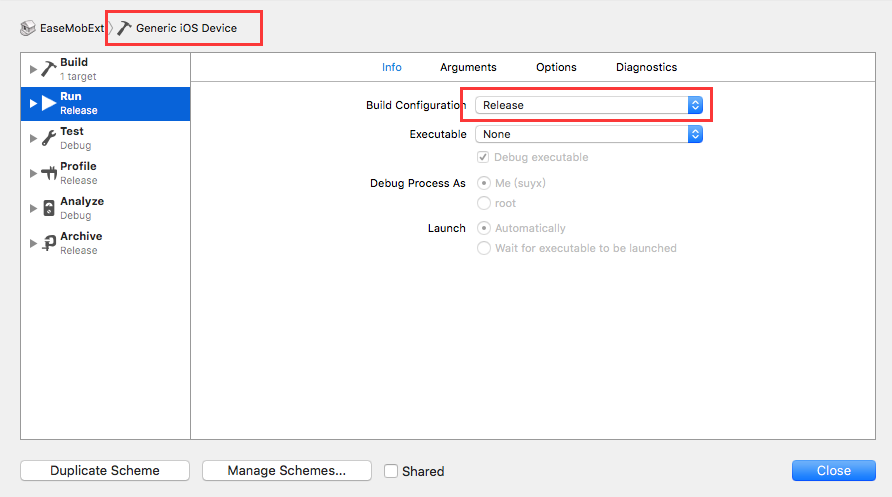Toggle the Shared checkbox

[x=391, y=471]
